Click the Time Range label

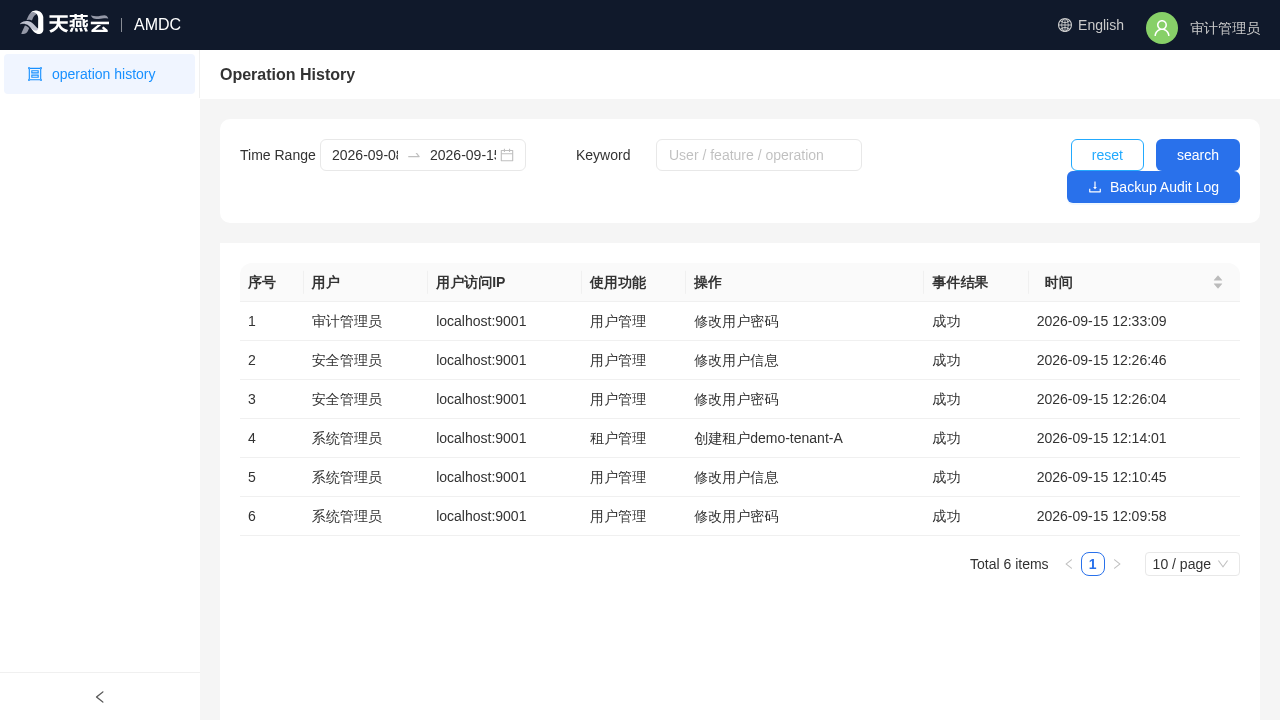click(278, 155)
